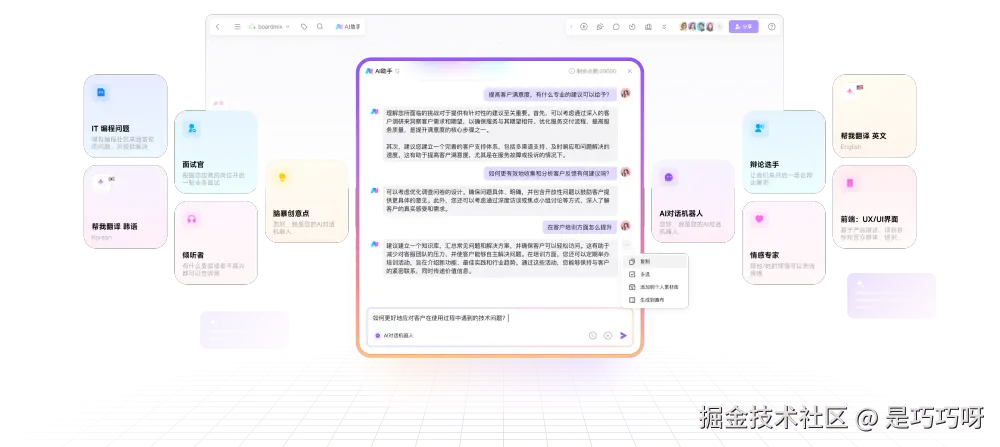This screenshot has height=447, width=1000.
Task: Open the AI对话机器人 role selector in input box
Action: (x=394, y=335)
